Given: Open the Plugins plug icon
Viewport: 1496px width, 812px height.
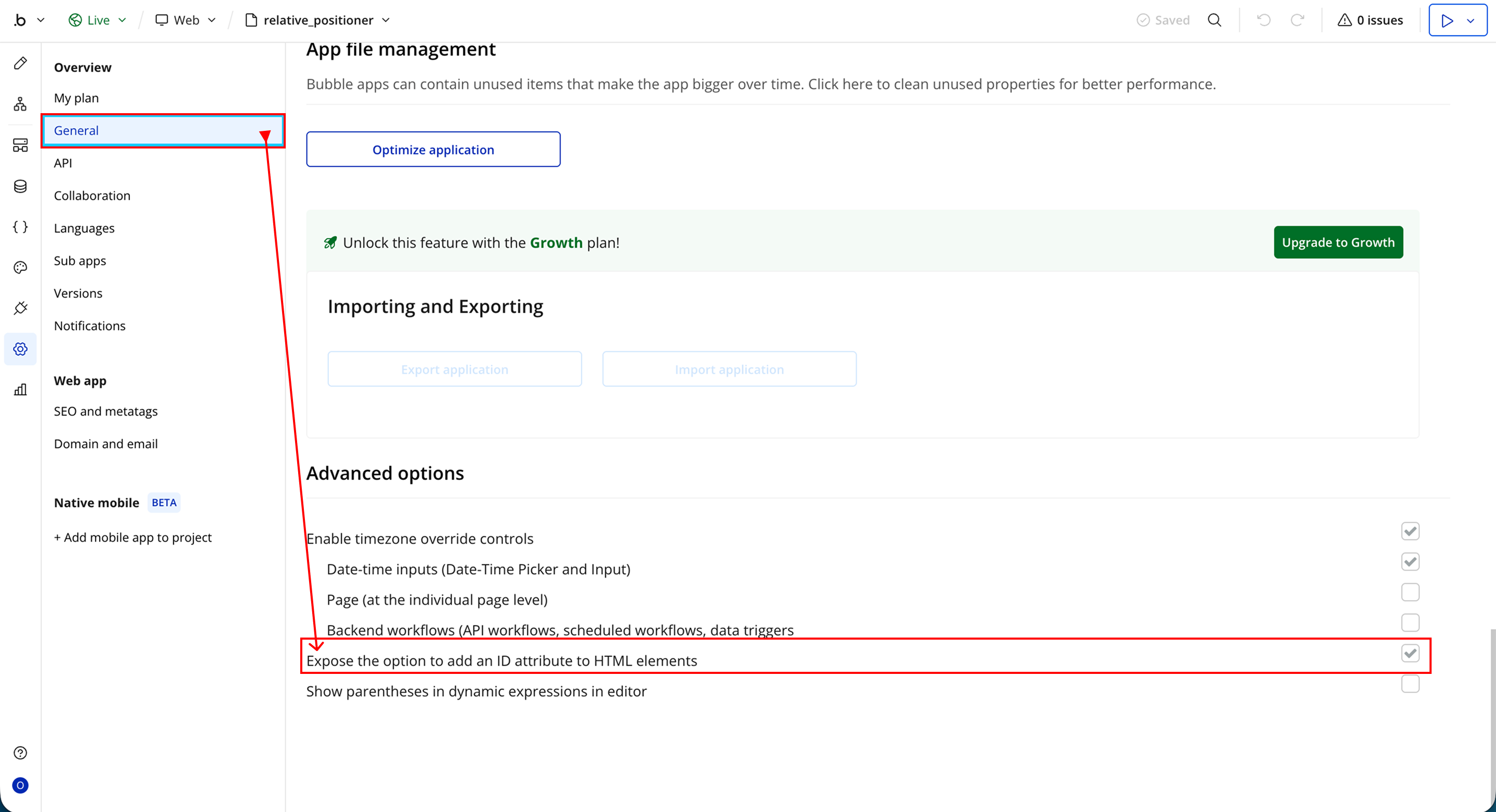Looking at the screenshot, I should click(20, 308).
